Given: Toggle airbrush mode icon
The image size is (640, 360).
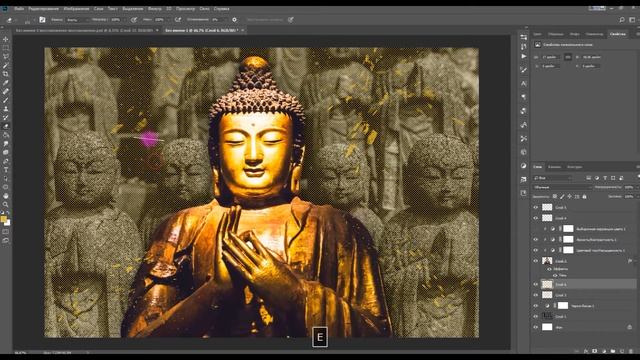Looking at the screenshot, I should coord(178,20).
